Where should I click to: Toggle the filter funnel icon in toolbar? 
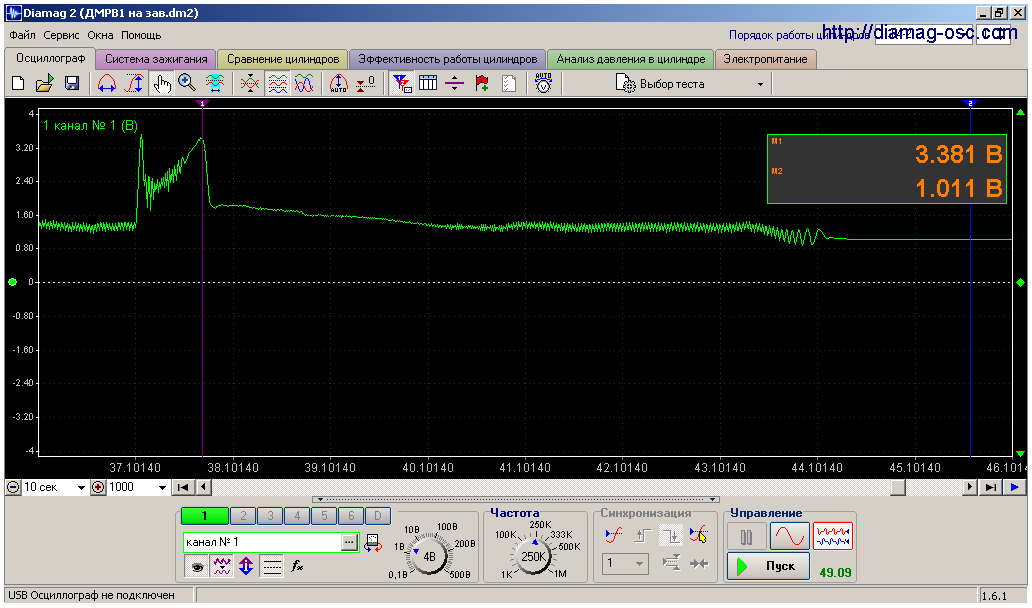click(401, 84)
